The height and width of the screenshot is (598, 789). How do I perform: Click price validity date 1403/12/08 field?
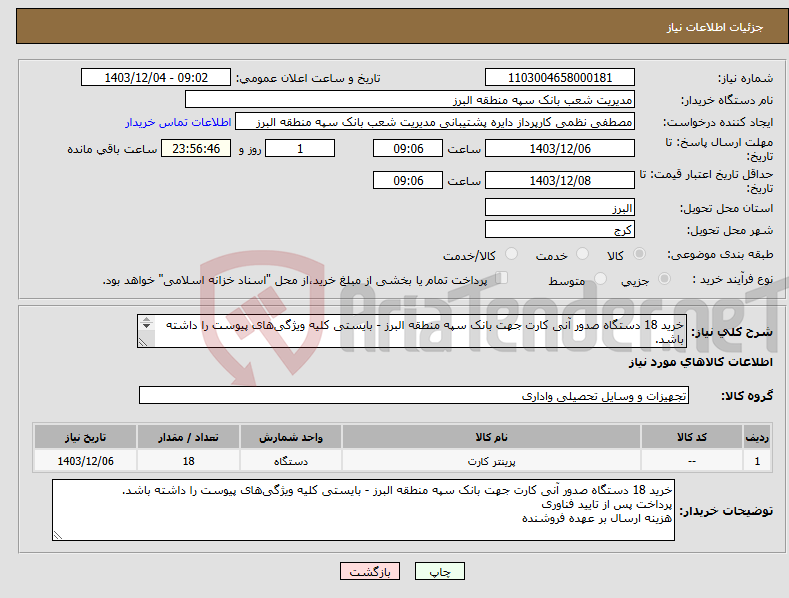point(560,180)
